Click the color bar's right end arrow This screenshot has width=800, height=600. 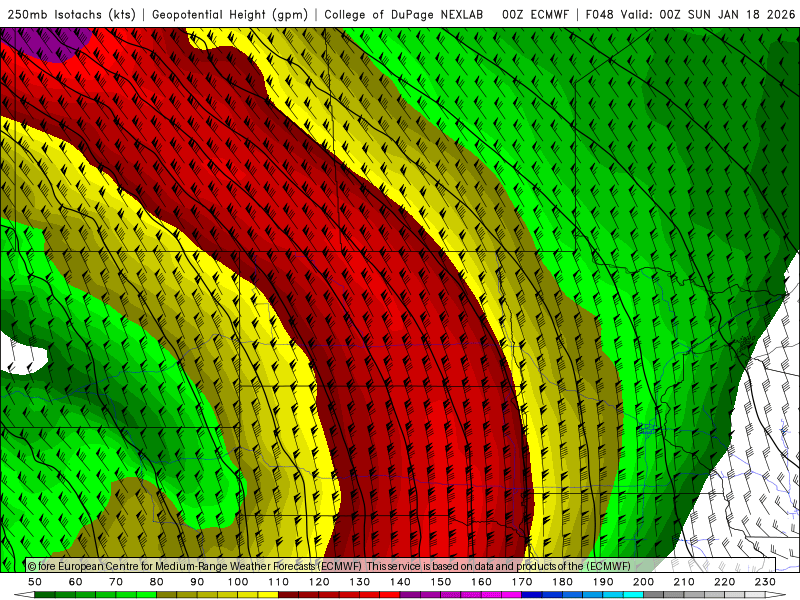776,595
